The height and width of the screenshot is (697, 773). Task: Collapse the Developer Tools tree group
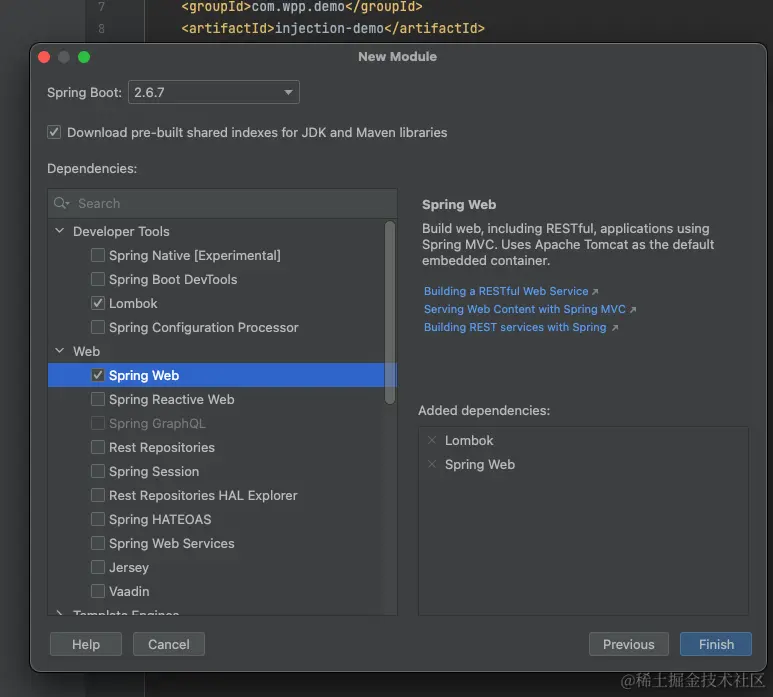[x=59, y=231]
